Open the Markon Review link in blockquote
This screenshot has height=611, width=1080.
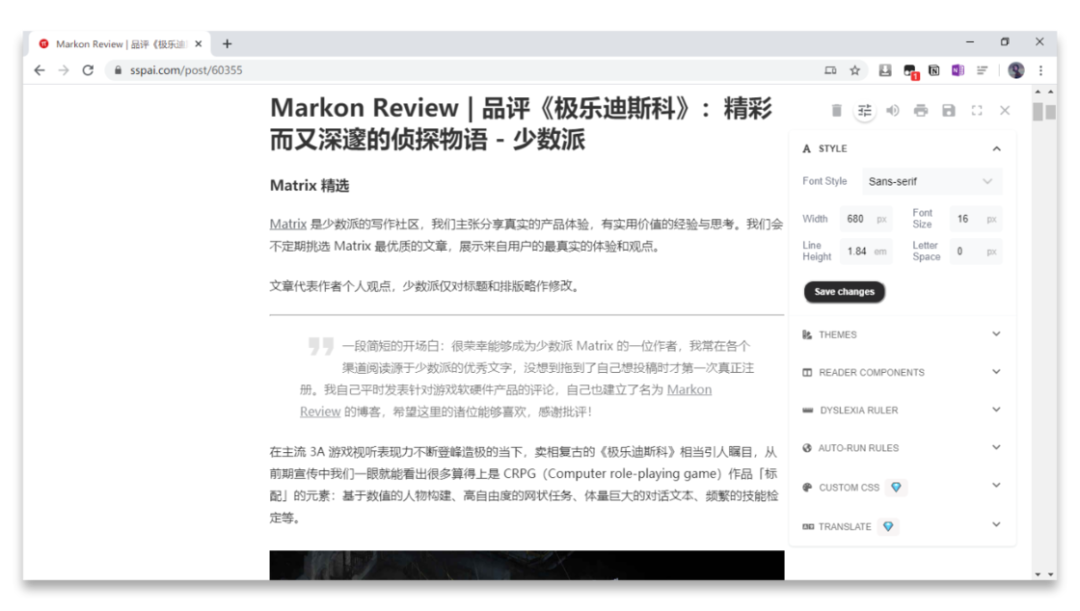(689, 390)
